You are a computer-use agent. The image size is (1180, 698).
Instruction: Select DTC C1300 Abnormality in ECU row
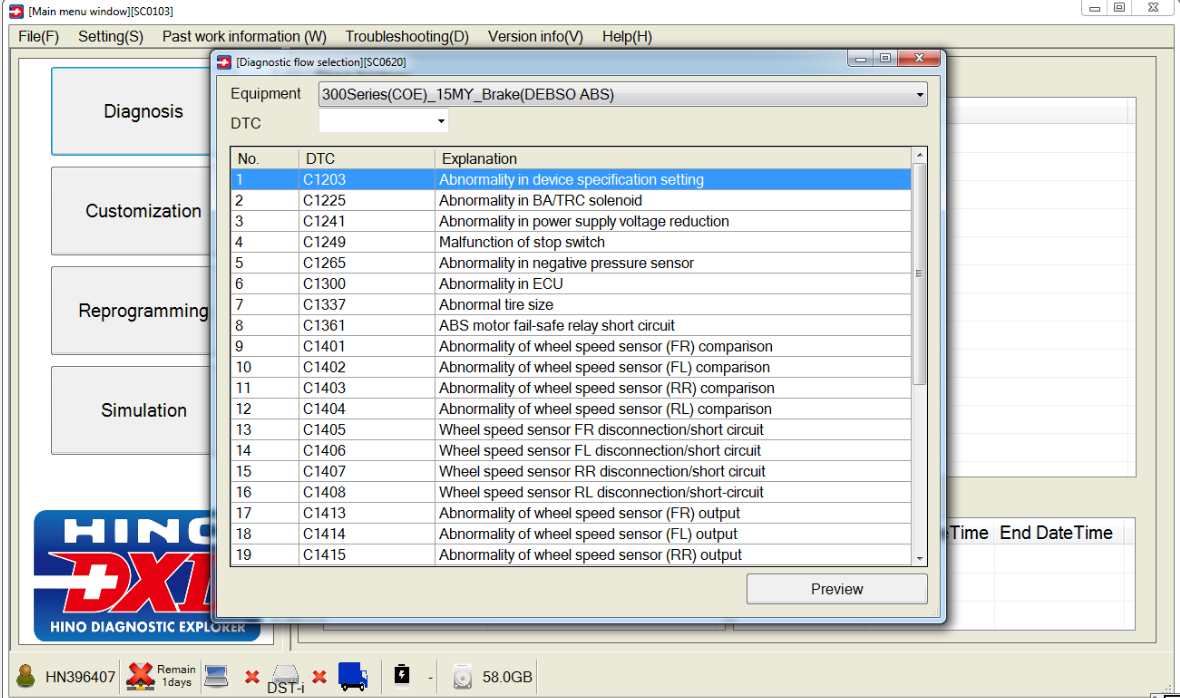point(570,284)
